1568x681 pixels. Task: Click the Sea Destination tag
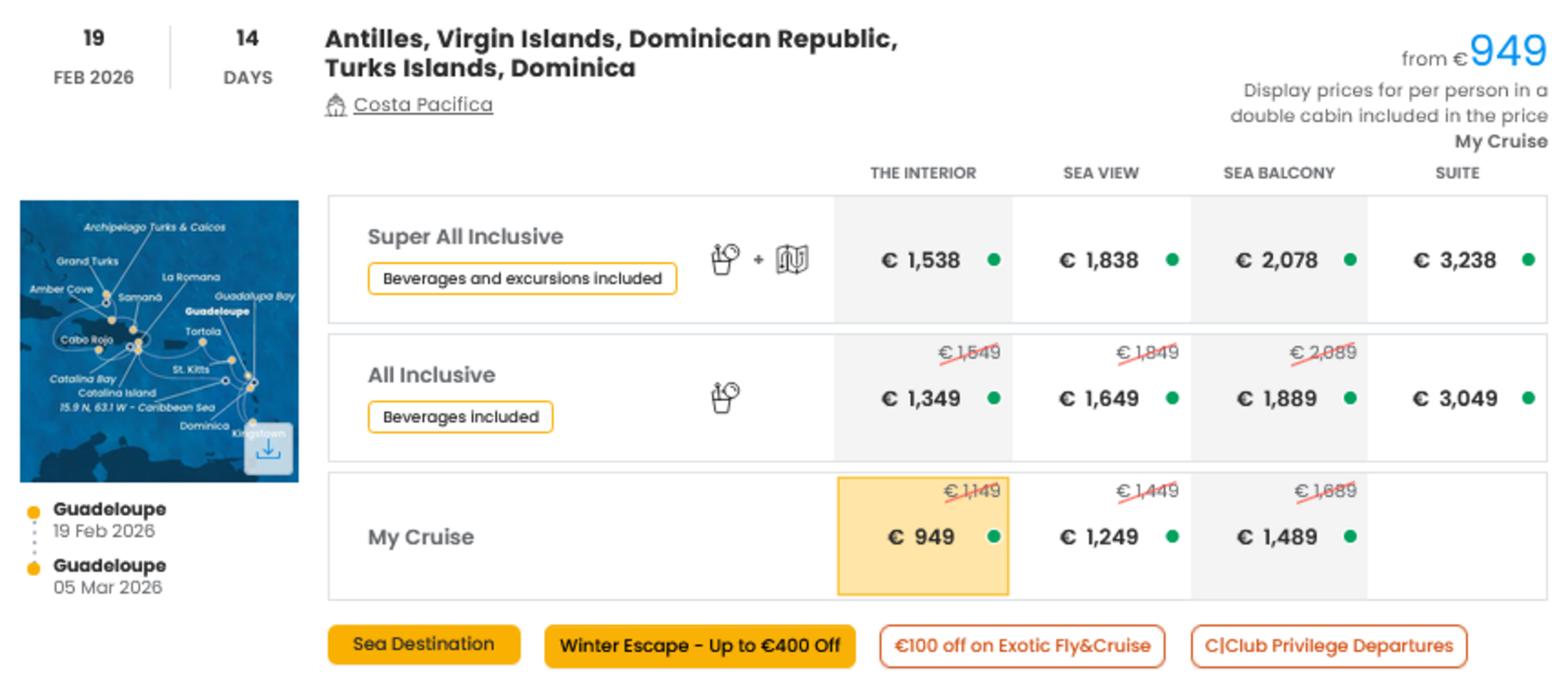click(x=424, y=644)
